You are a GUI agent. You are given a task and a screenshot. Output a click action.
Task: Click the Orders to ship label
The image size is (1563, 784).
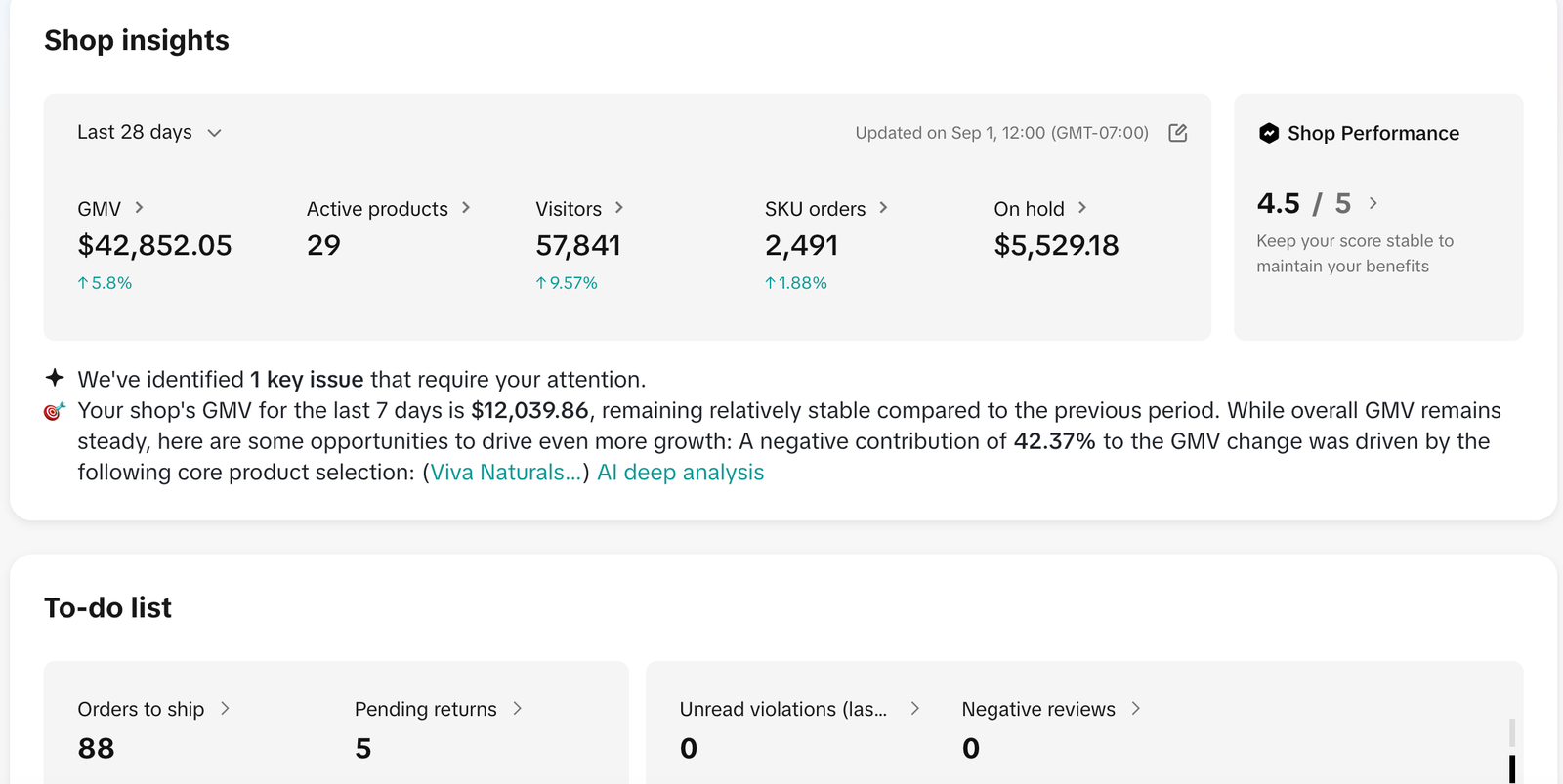point(141,709)
